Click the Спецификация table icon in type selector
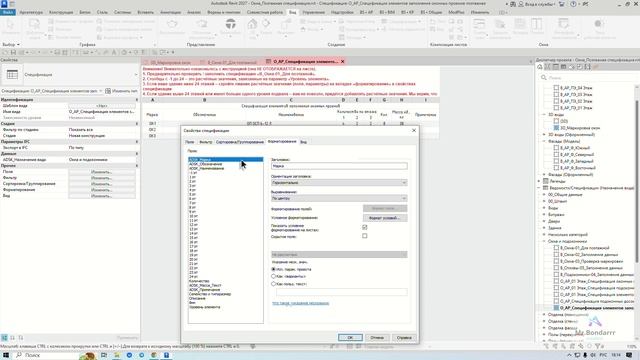Viewport: 640px width, 360px height. pyautogui.click(x=12, y=75)
